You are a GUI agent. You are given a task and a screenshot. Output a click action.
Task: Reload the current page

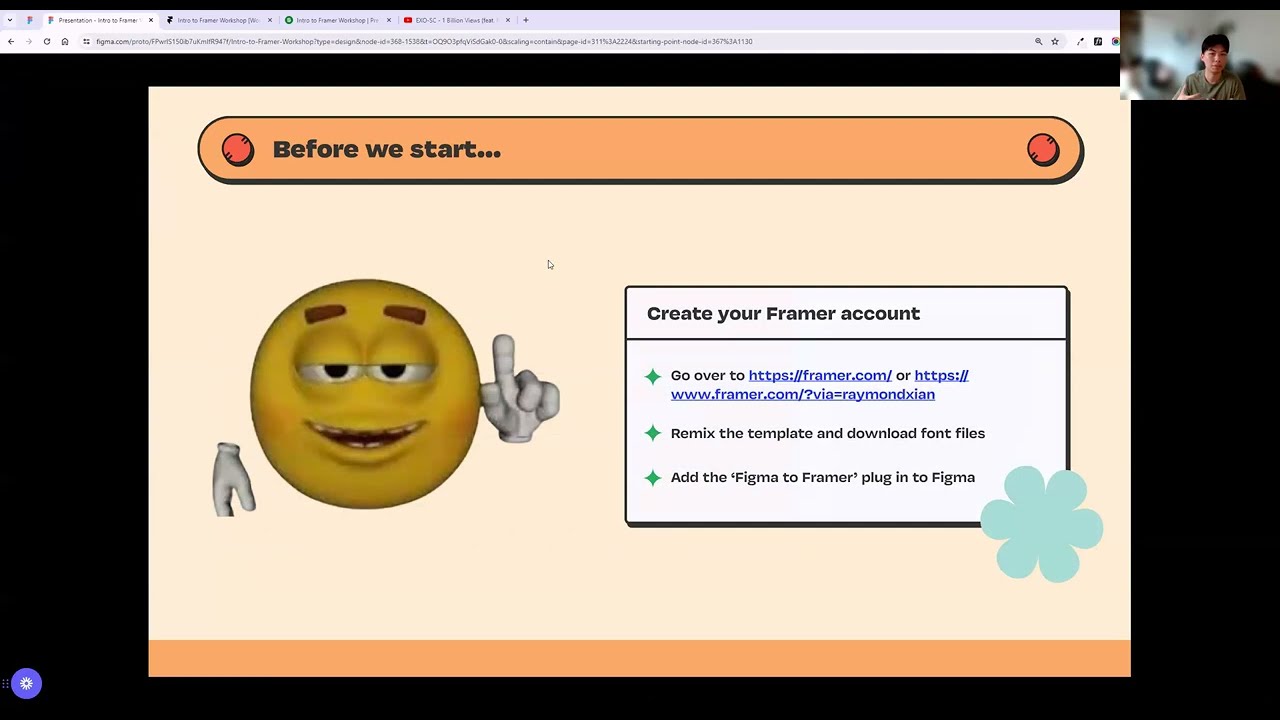click(x=46, y=41)
